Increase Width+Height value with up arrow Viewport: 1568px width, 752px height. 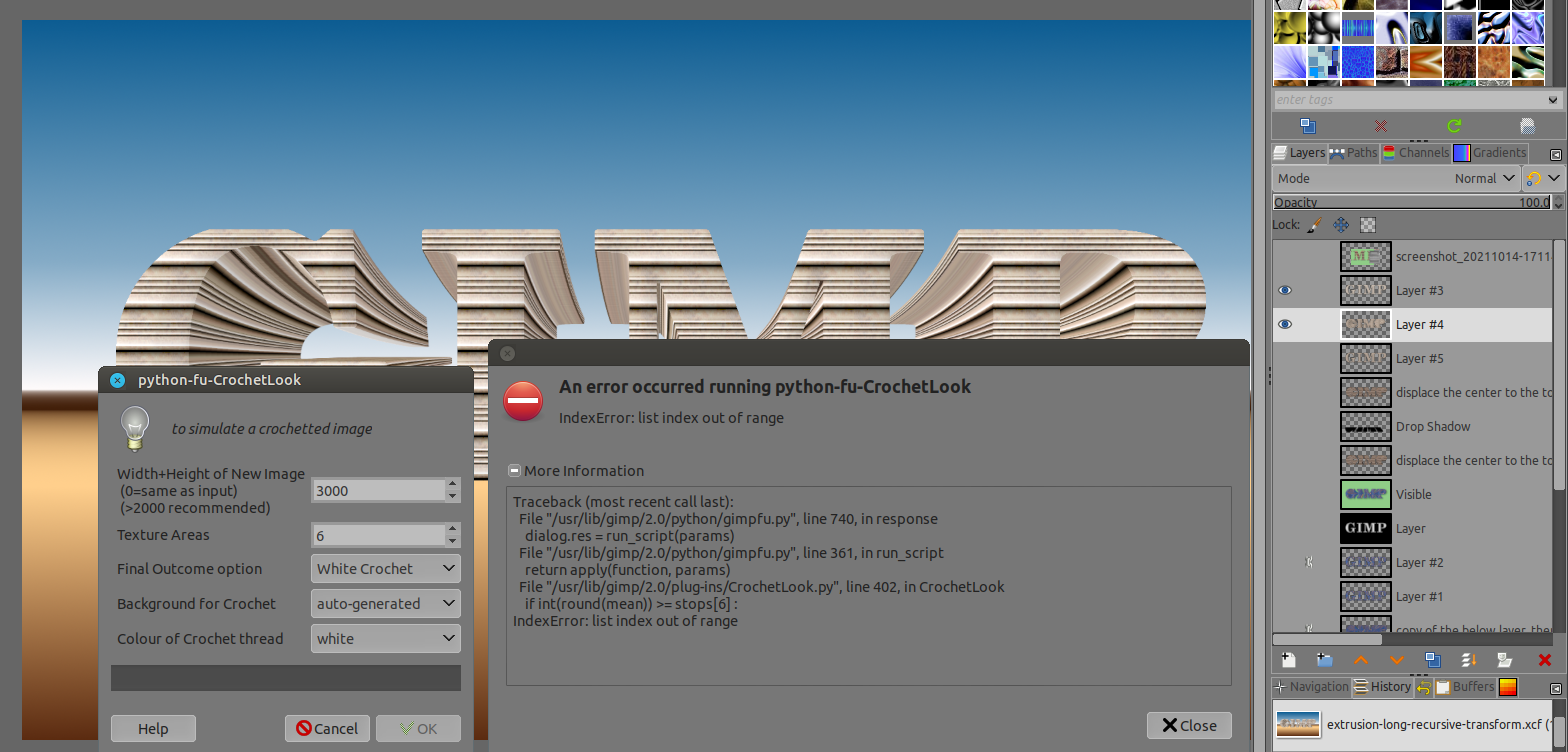pyautogui.click(x=452, y=484)
